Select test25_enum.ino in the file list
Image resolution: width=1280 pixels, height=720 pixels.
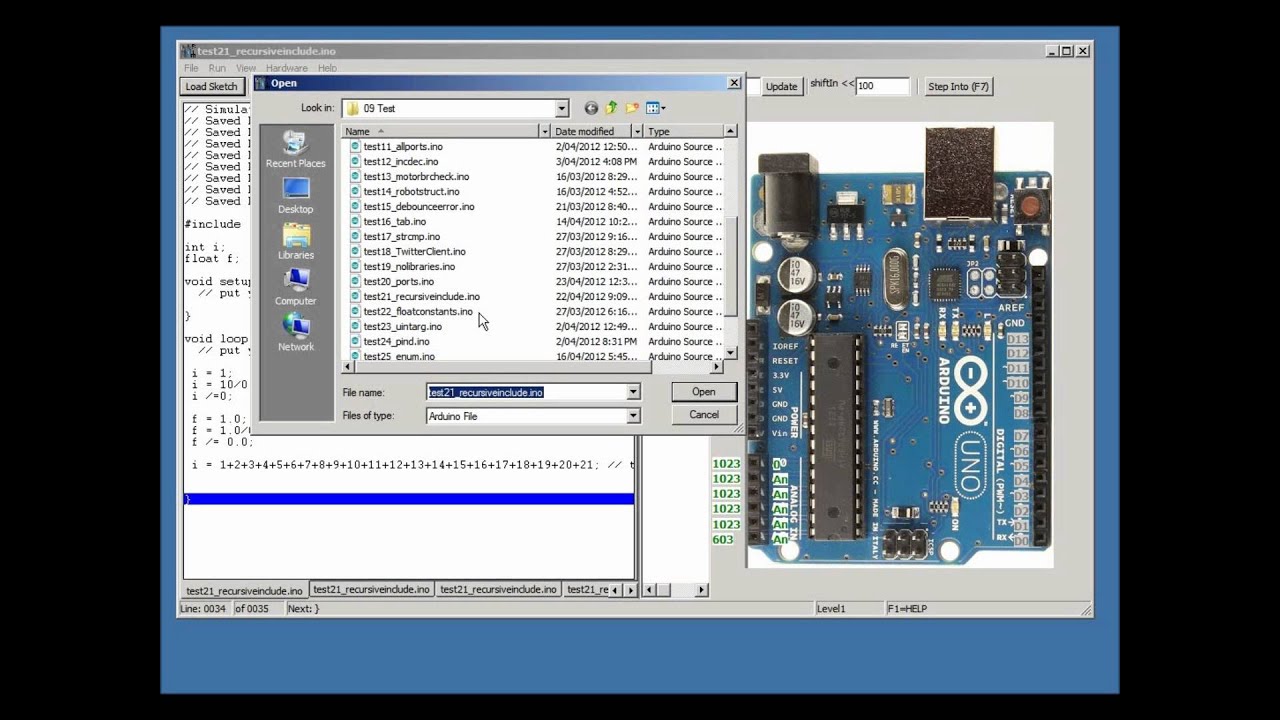(399, 355)
